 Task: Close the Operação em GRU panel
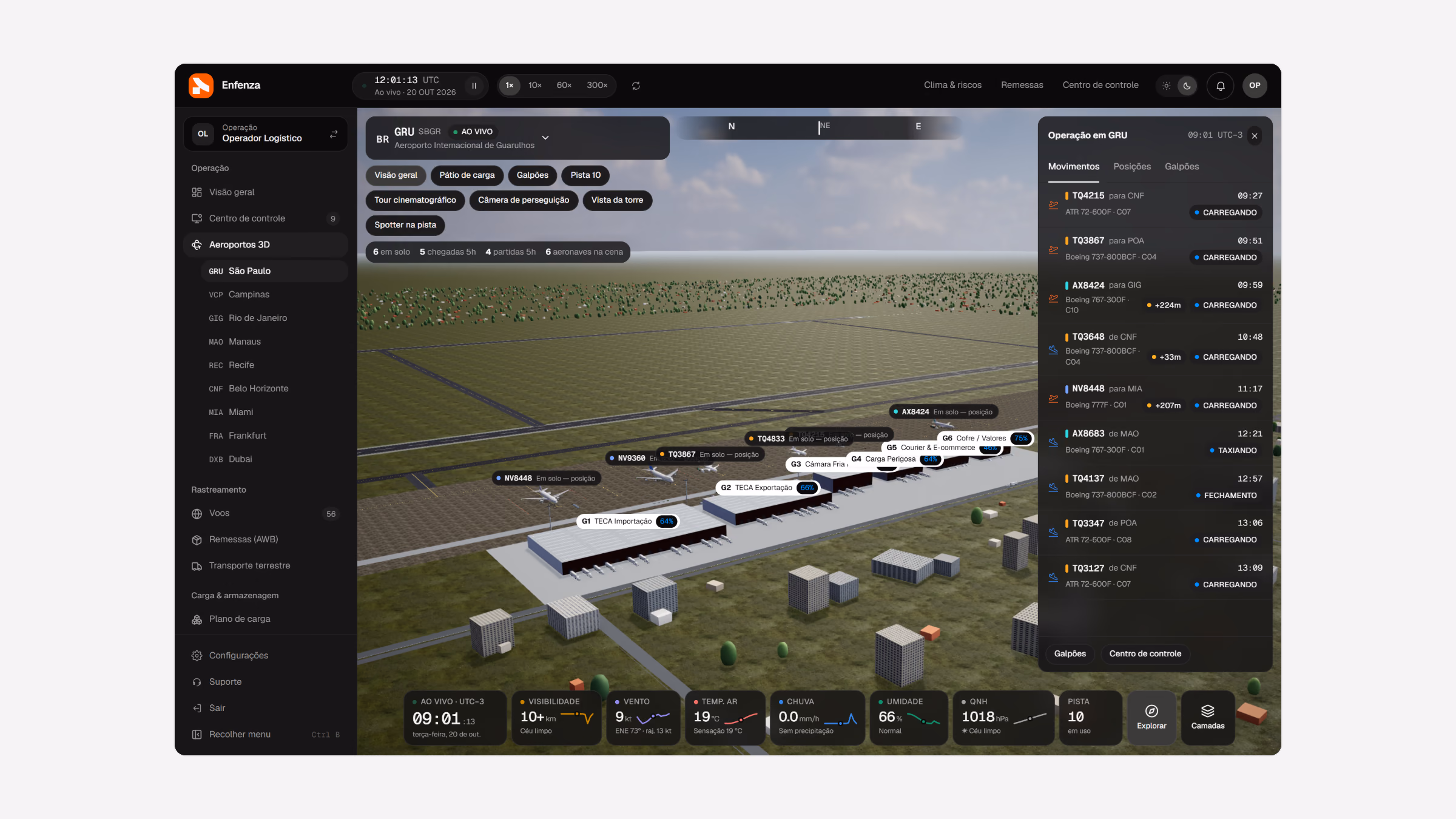click(1255, 135)
